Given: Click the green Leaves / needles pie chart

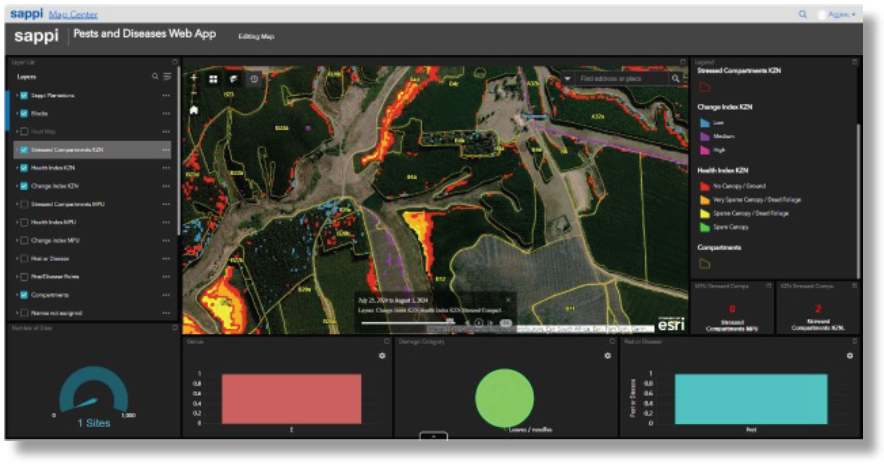Looking at the screenshot, I should (505, 398).
